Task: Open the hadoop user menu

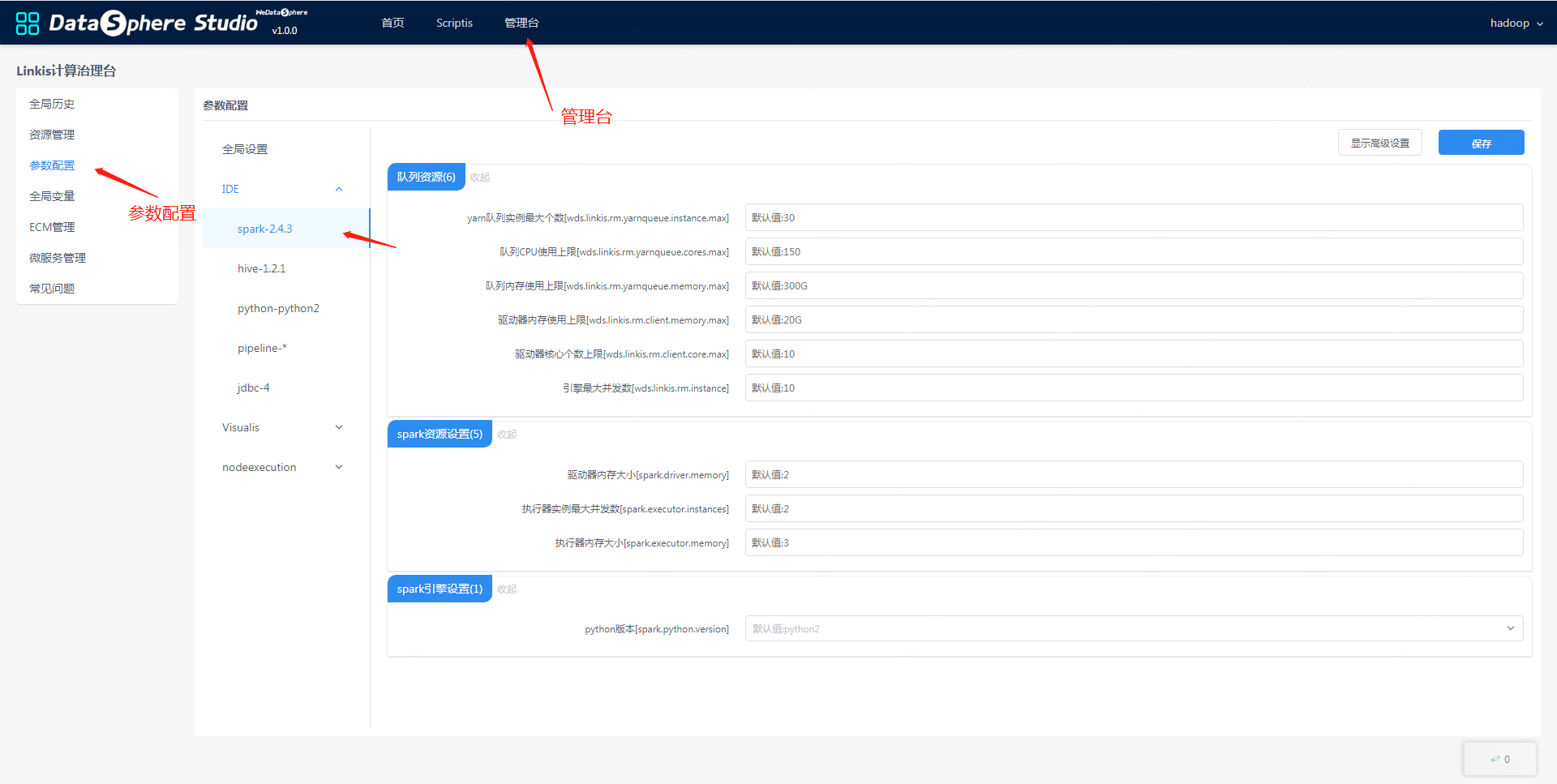Action: (x=1516, y=23)
